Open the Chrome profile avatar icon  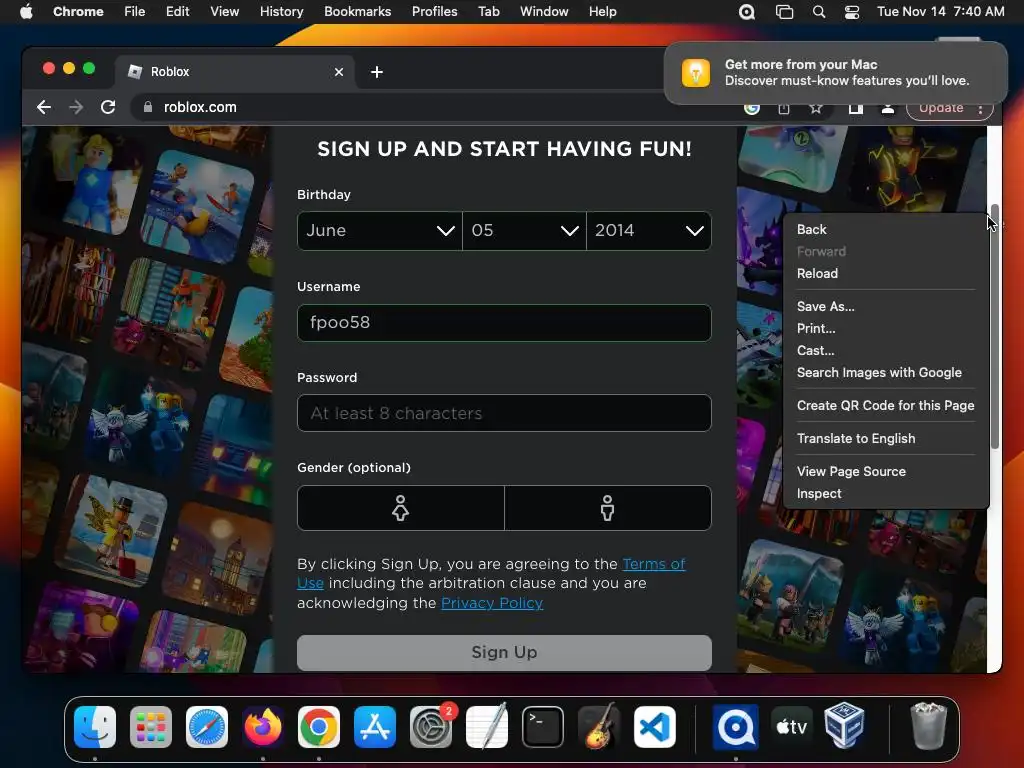[888, 108]
